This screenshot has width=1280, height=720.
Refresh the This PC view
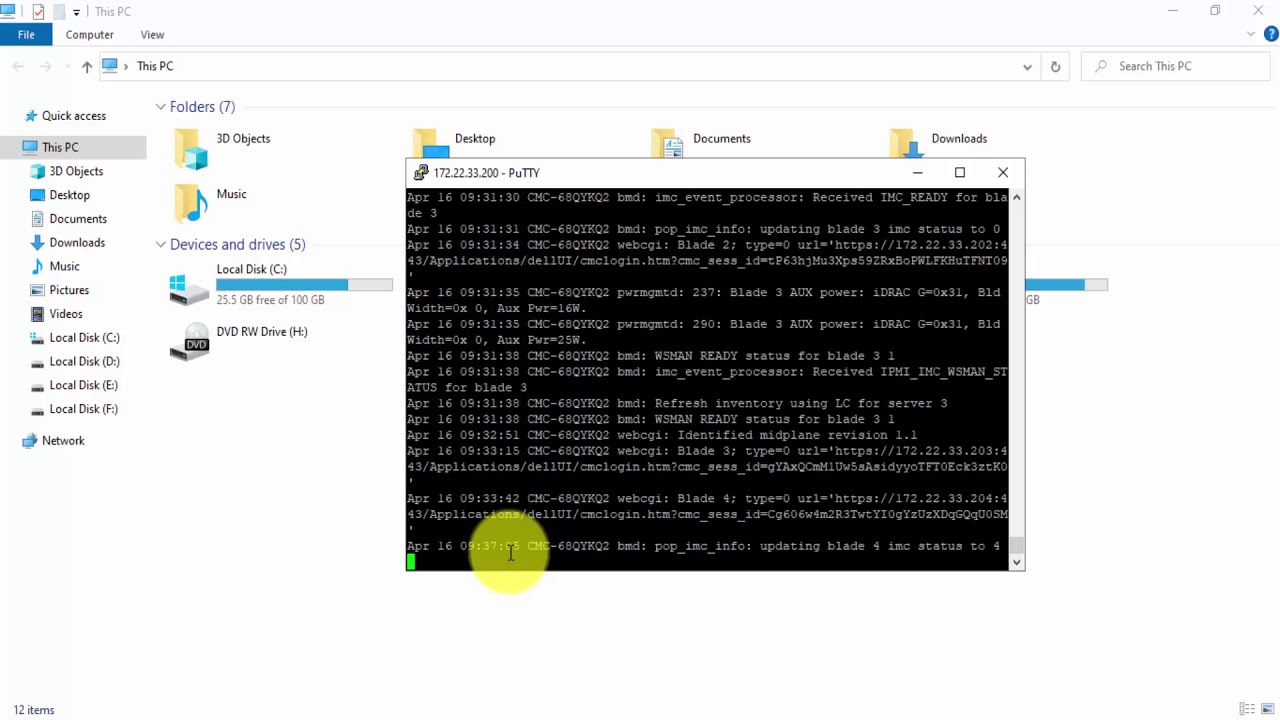(1055, 66)
